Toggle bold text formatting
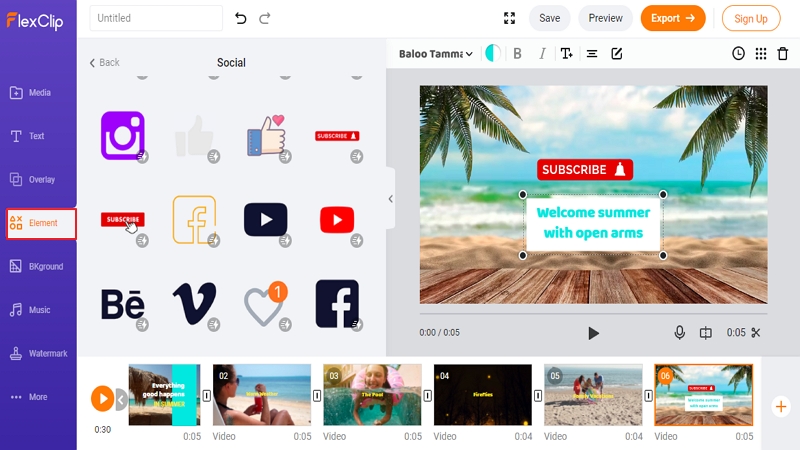The width and height of the screenshot is (800, 450). [x=517, y=54]
